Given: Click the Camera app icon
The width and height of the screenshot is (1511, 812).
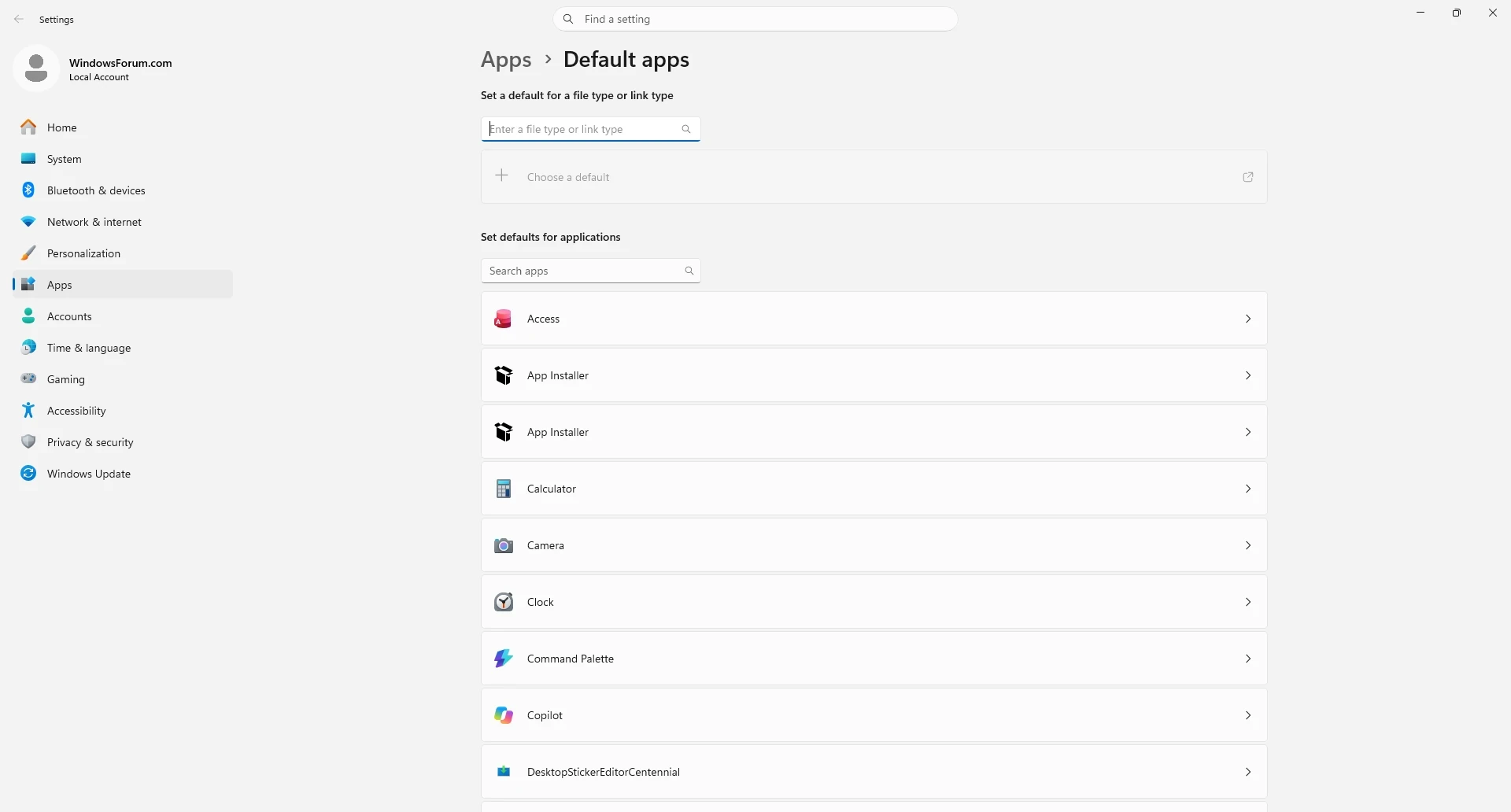Looking at the screenshot, I should tap(504, 545).
